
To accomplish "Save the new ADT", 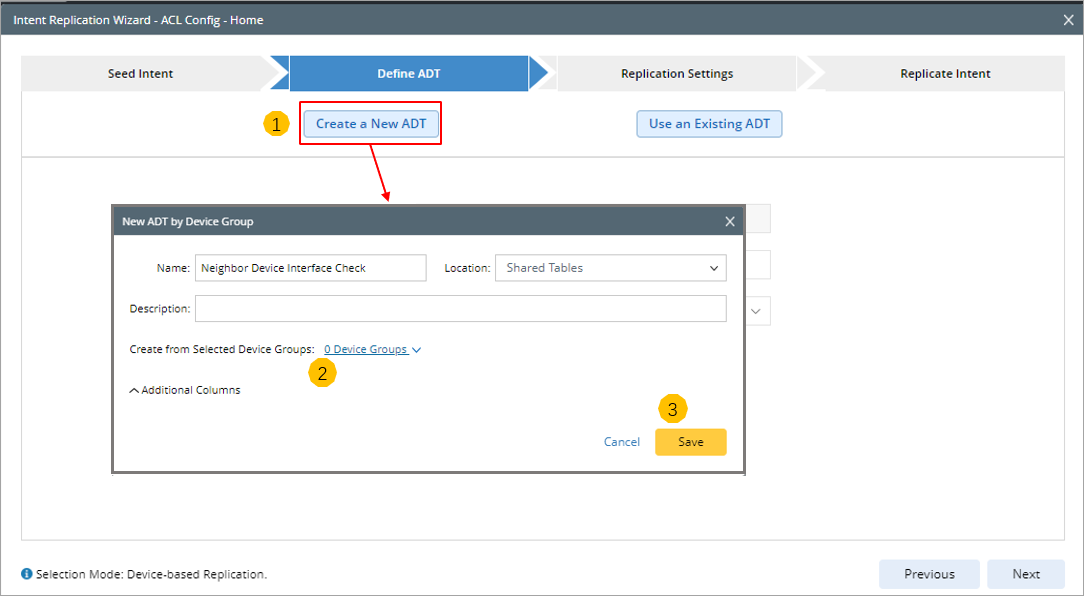I will coord(690,442).
